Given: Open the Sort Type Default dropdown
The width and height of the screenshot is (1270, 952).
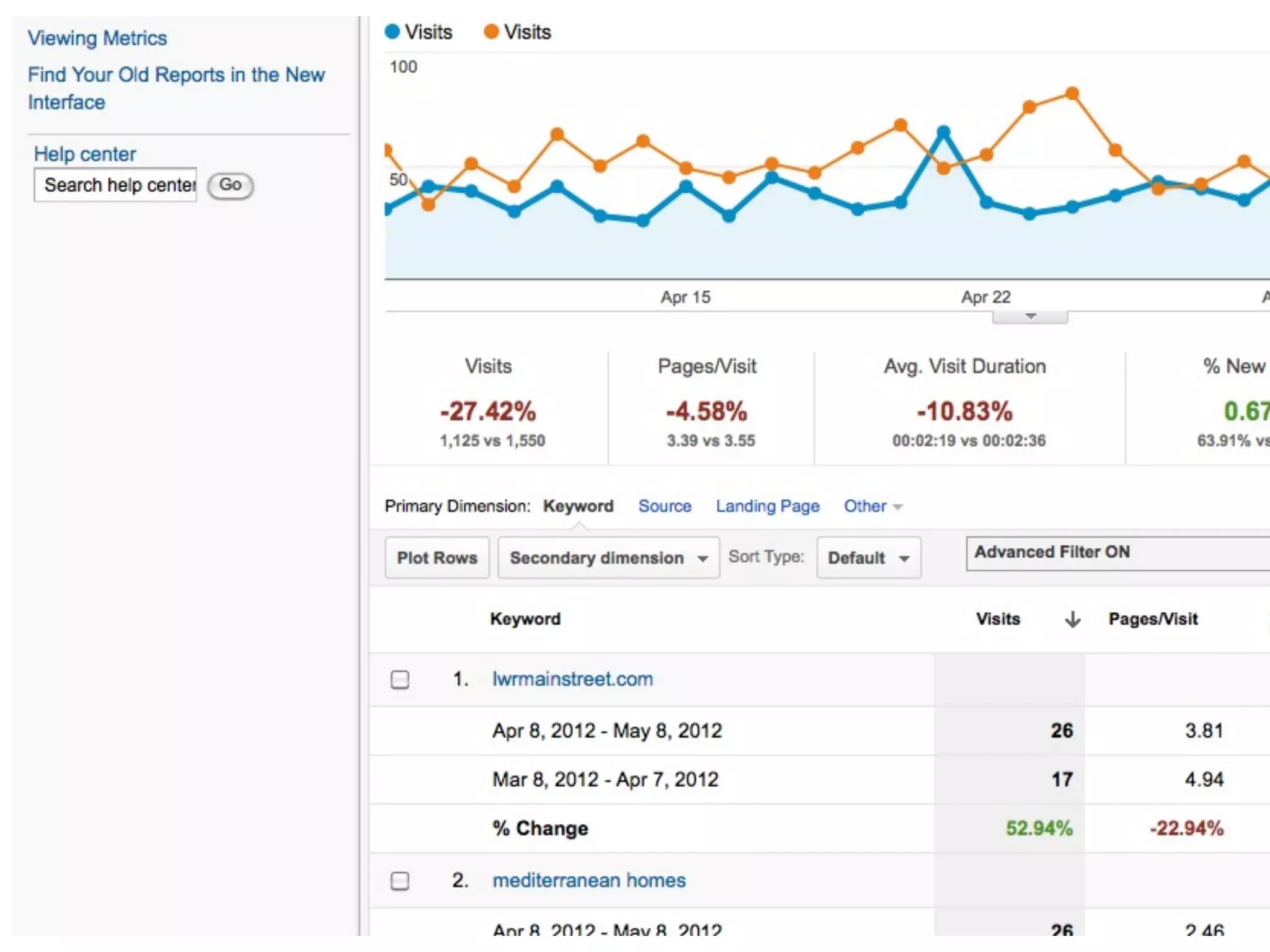Looking at the screenshot, I should click(868, 558).
